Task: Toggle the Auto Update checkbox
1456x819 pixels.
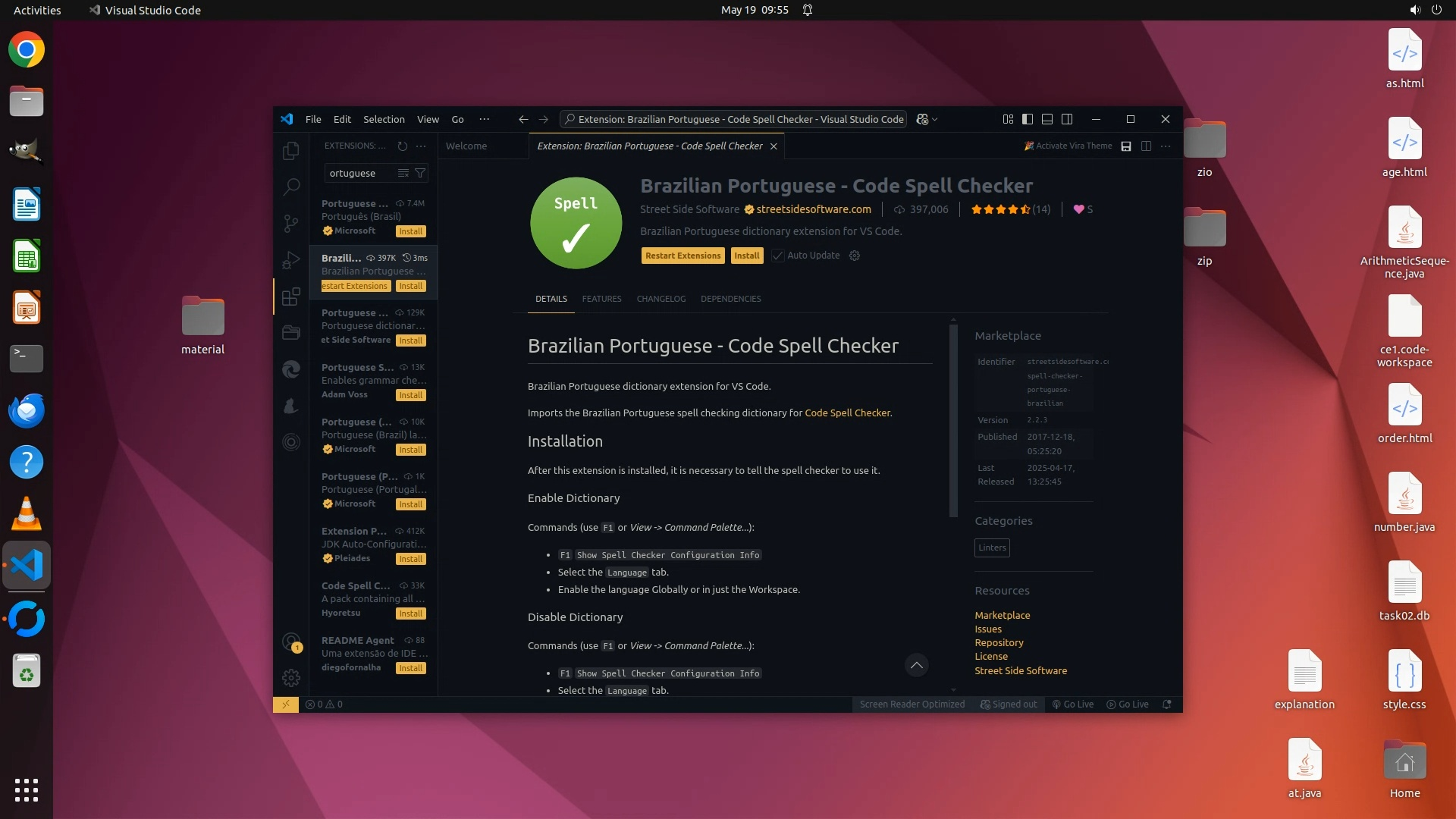Action: [778, 256]
